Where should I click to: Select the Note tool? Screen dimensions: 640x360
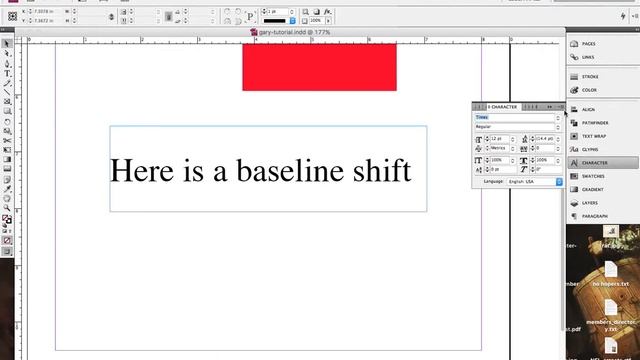7,180
